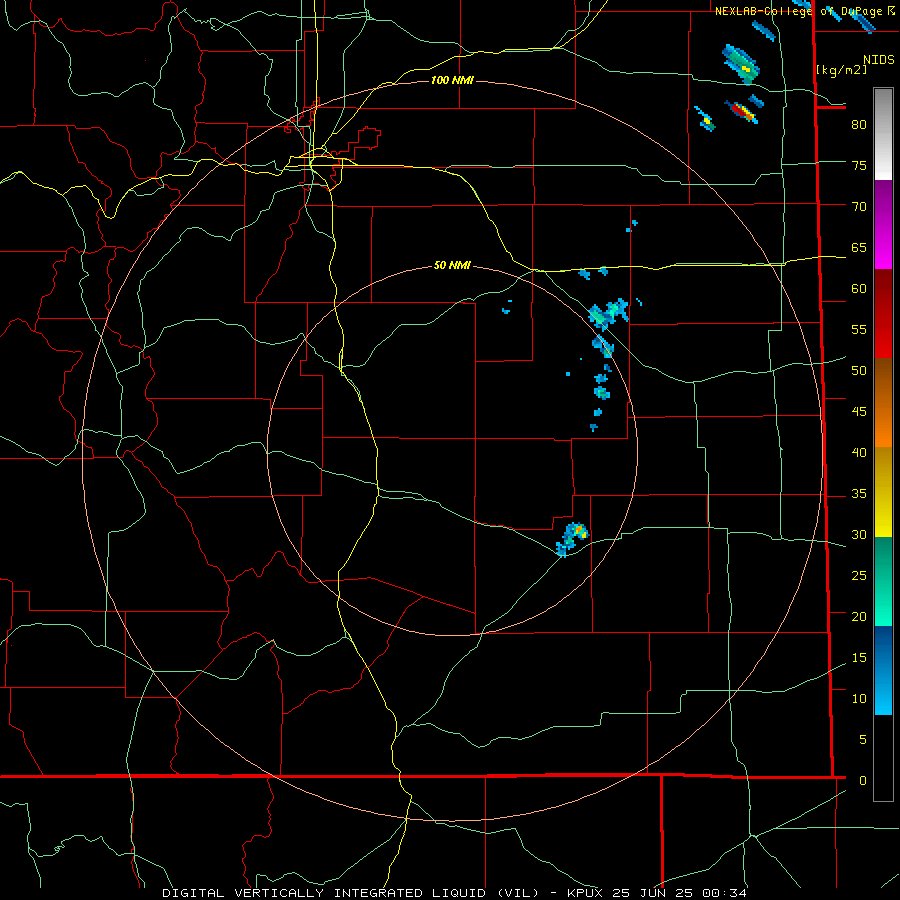900x900 pixels.
Task: Pick the red segment of the color scale
Action: click(x=883, y=314)
